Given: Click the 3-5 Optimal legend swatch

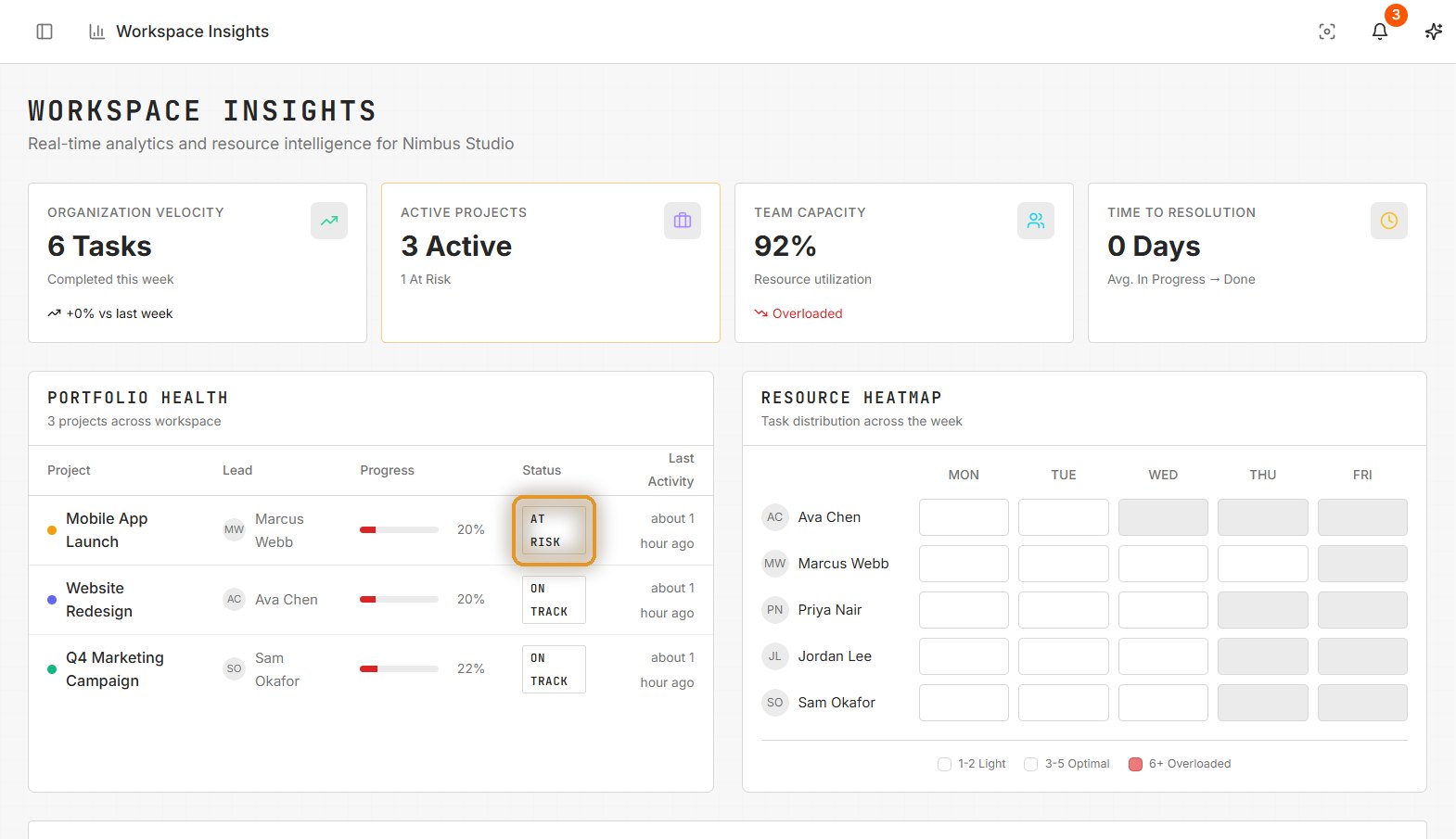Looking at the screenshot, I should [x=1030, y=764].
